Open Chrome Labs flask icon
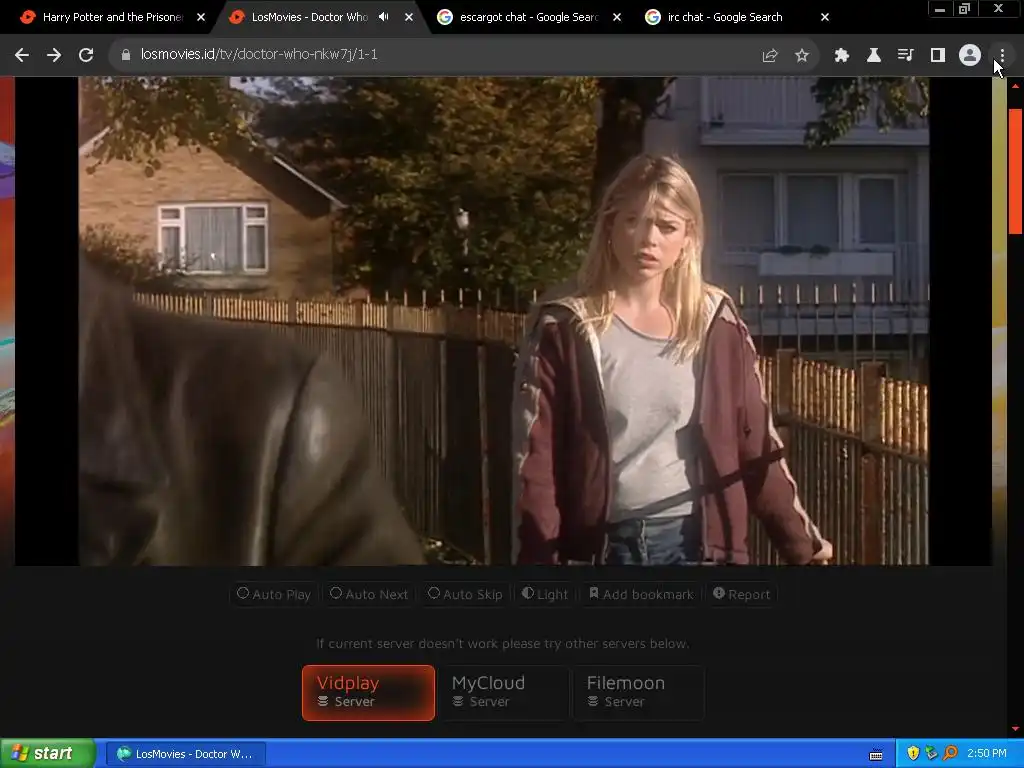 (x=873, y=56)
